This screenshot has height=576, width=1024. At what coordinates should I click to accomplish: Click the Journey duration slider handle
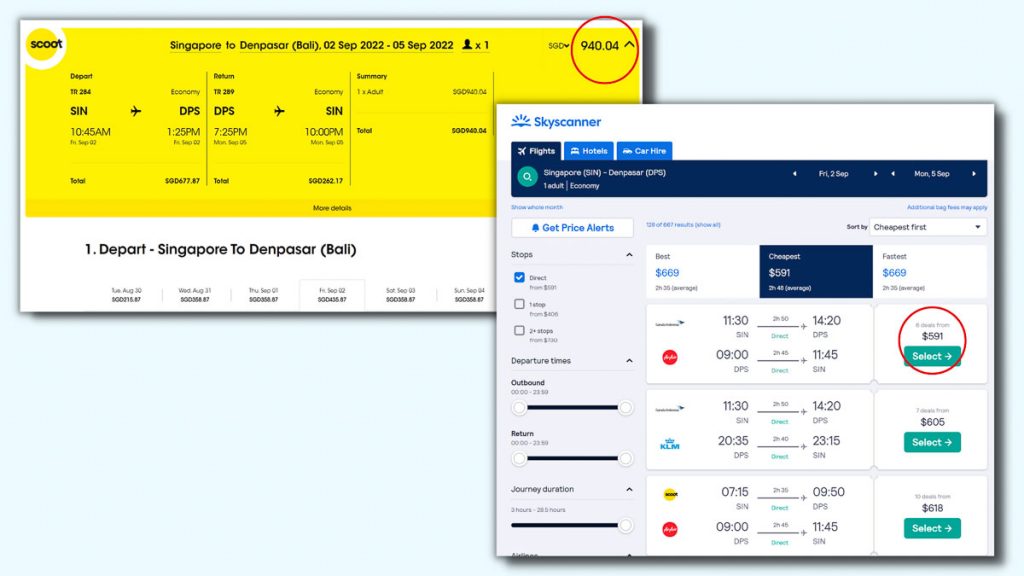pyautogui.click(x=625, y=525)
